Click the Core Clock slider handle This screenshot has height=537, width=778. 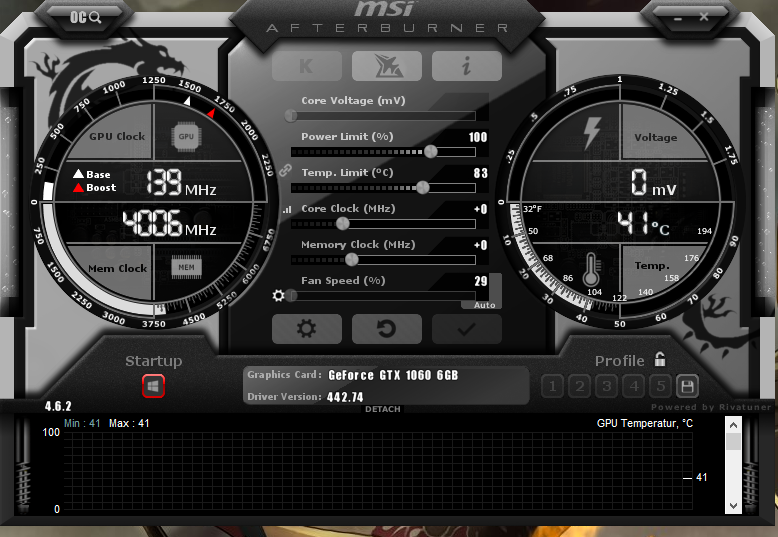342,223
